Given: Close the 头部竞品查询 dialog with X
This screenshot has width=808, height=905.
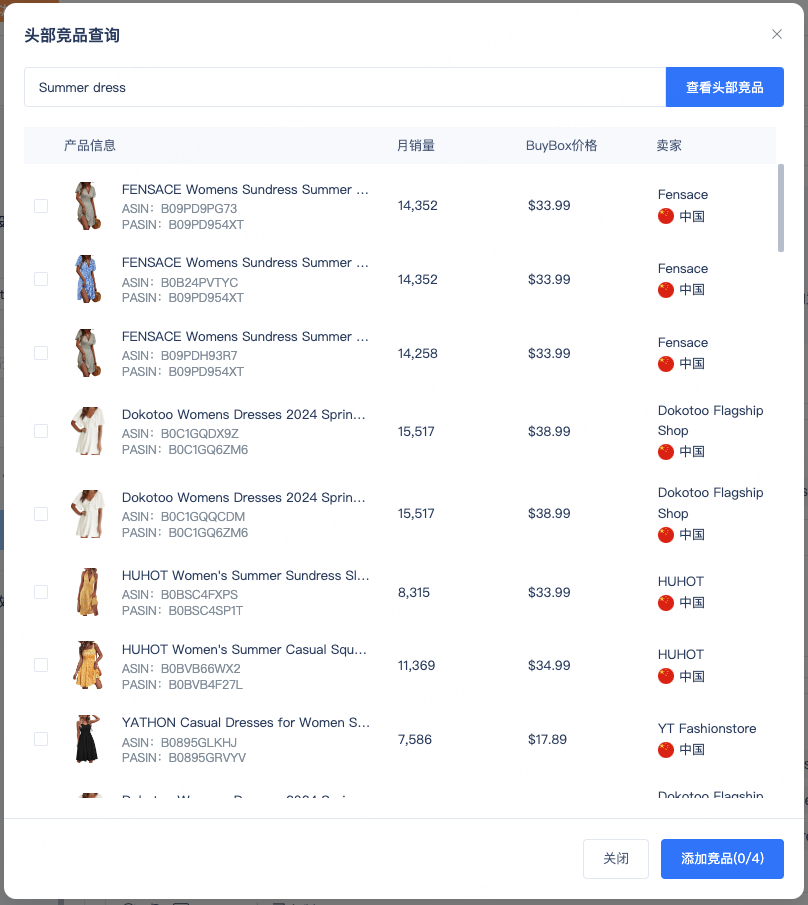Looking at the screenshot, I should [x=777, y=35].
